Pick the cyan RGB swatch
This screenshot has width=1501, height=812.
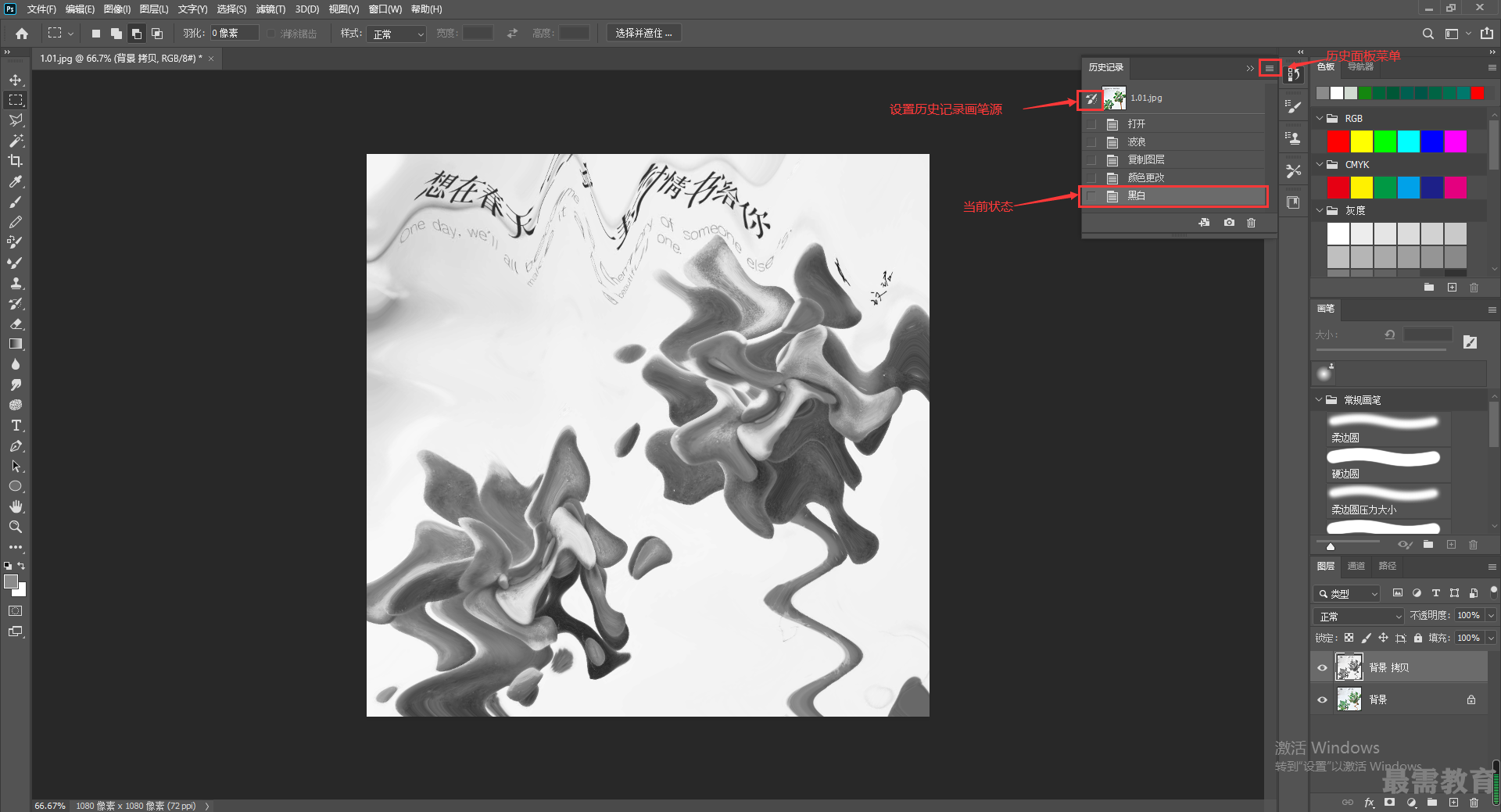(1409, 141)
